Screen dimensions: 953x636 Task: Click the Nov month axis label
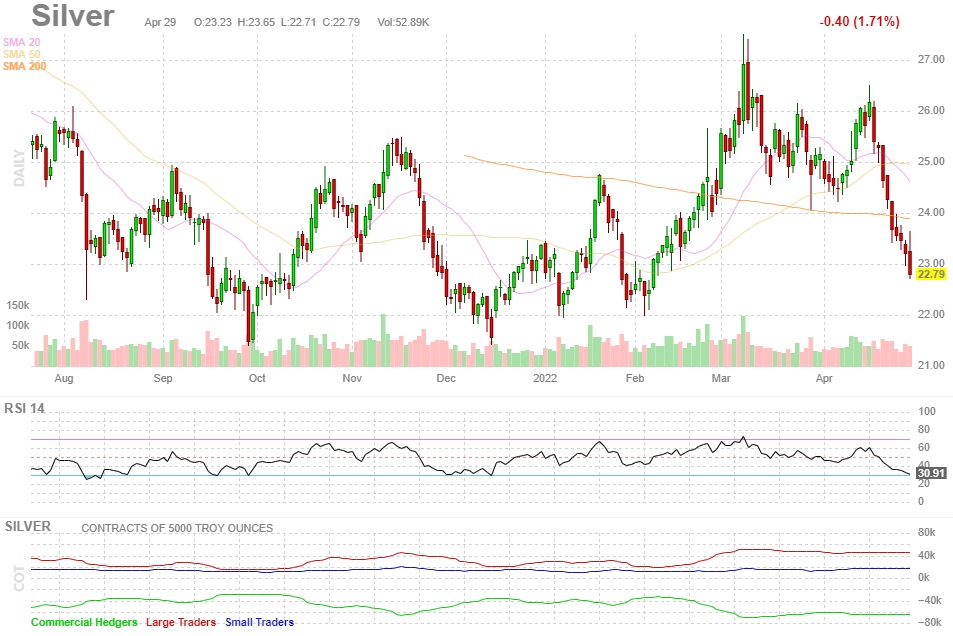pyautogui.click(x=352, y=378)
